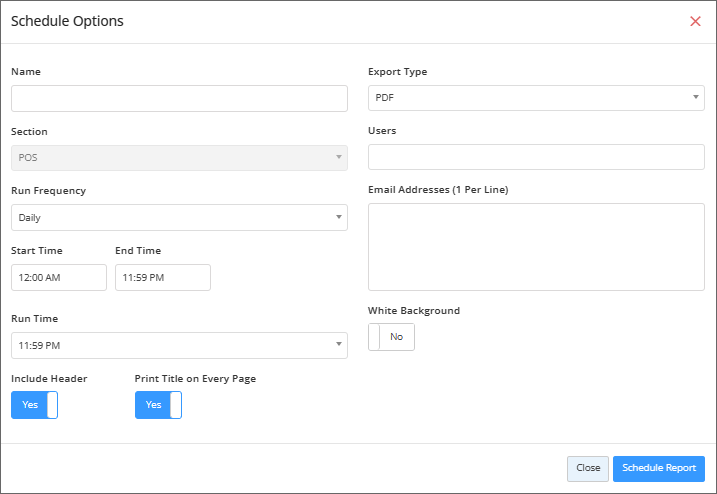Click the Run Time dropdown arrow
The height and width of the screenshot is (494, 717).
(339, 344)
